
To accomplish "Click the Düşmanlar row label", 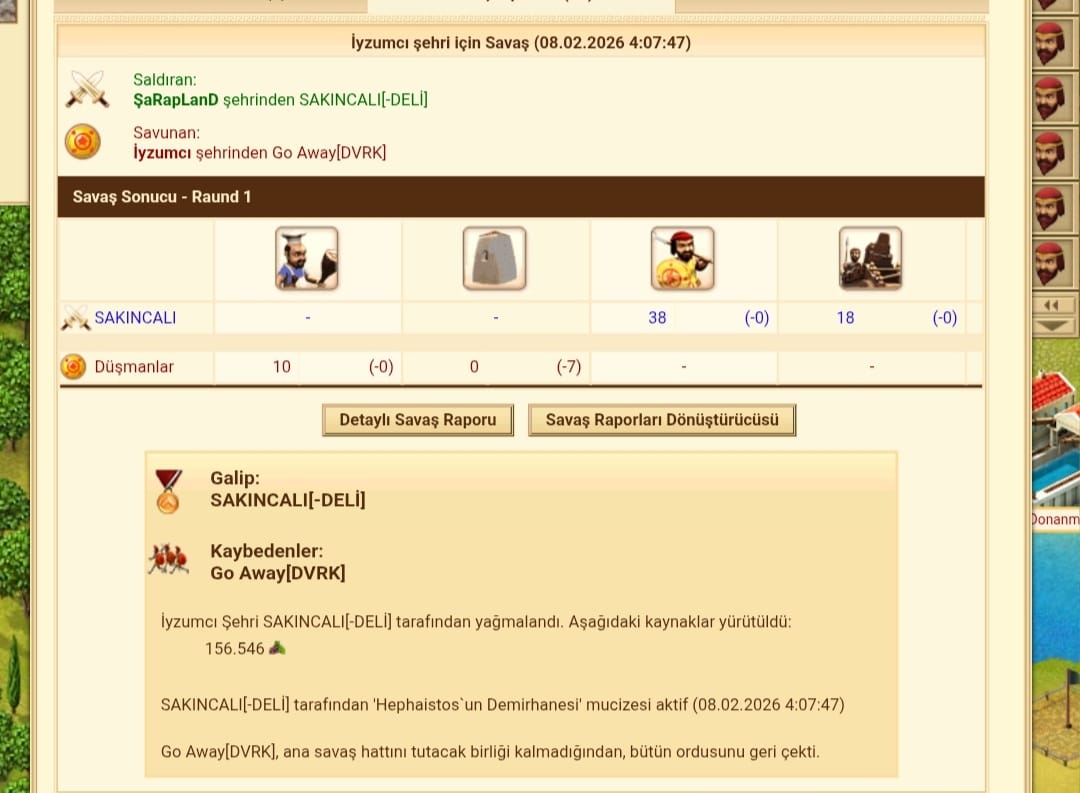I will click(x=134, y=367).
